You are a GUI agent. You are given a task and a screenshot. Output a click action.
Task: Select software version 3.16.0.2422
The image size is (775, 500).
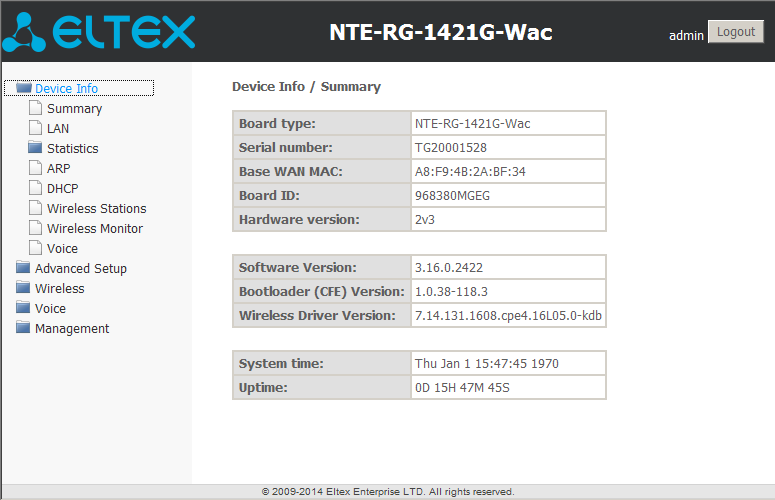(449, 268)
